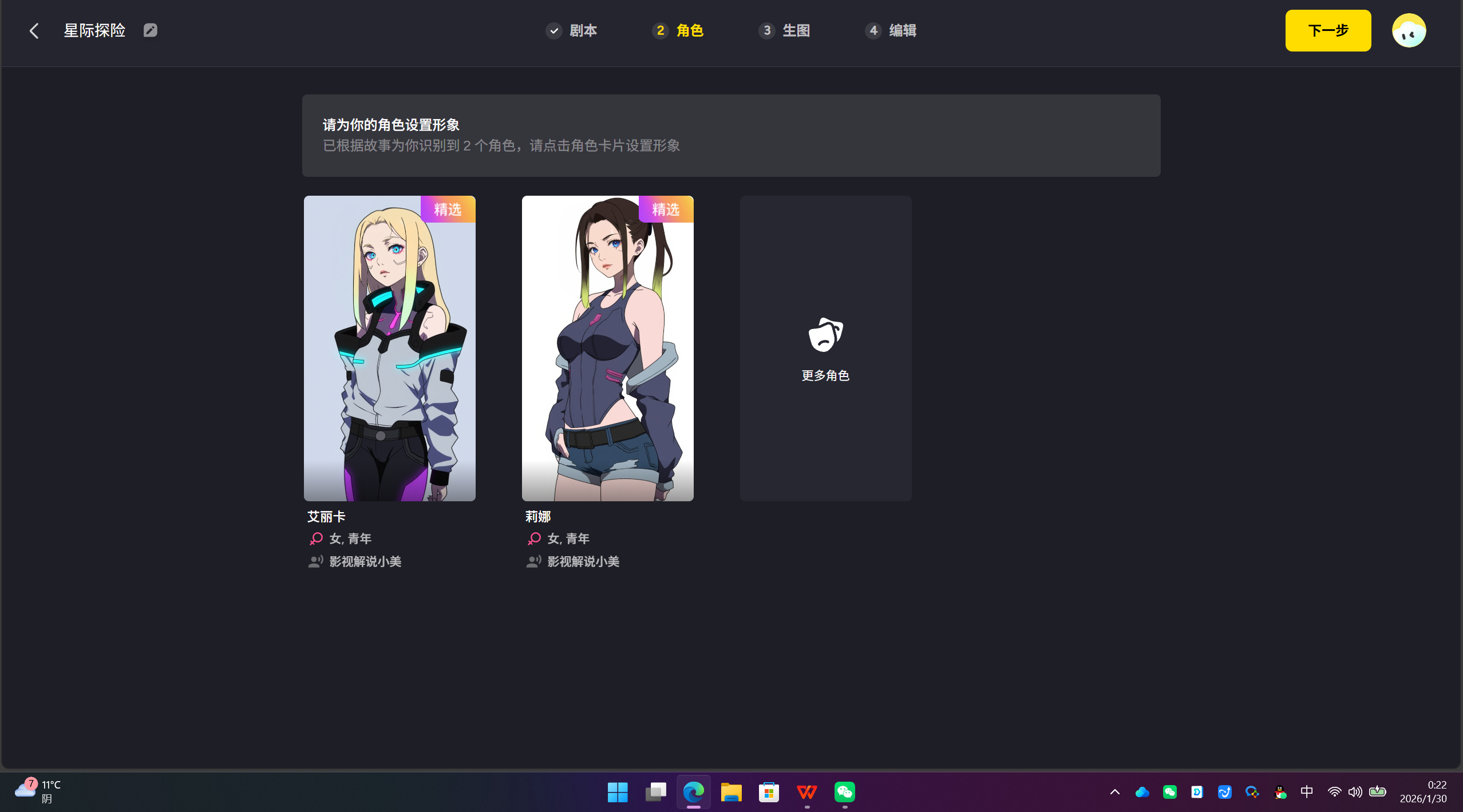Open WeChat from the taskbar
The image size is (1463, 812).
coord(844,792)
